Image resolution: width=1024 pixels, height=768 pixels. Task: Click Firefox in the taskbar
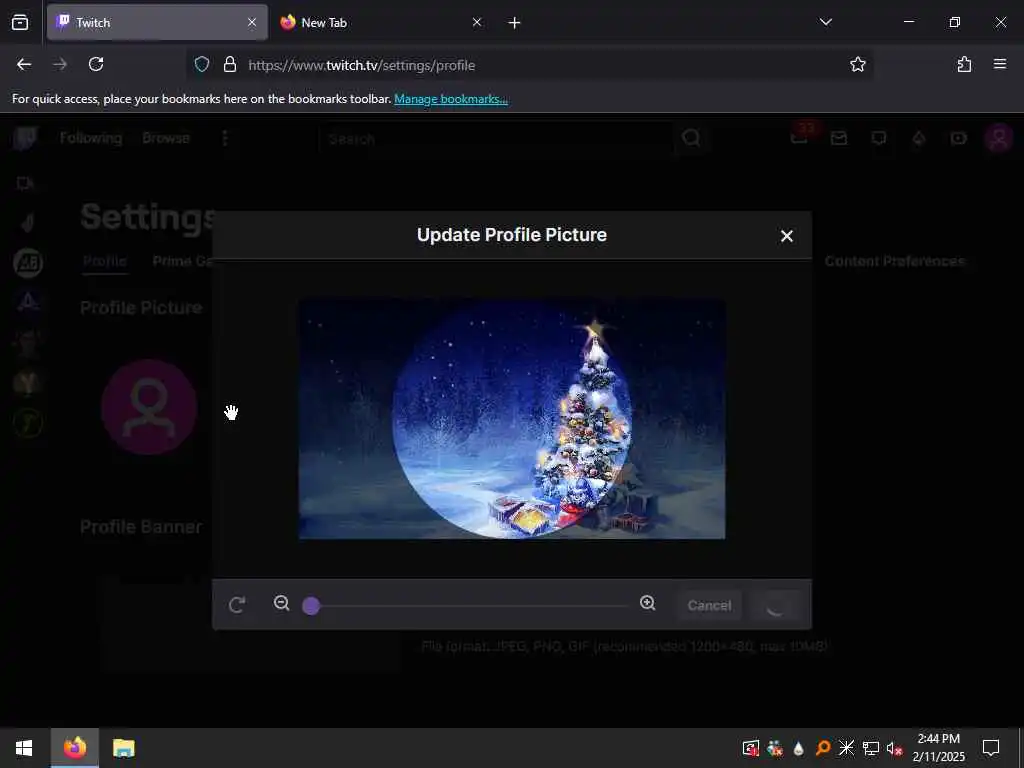tap(74, 748)
